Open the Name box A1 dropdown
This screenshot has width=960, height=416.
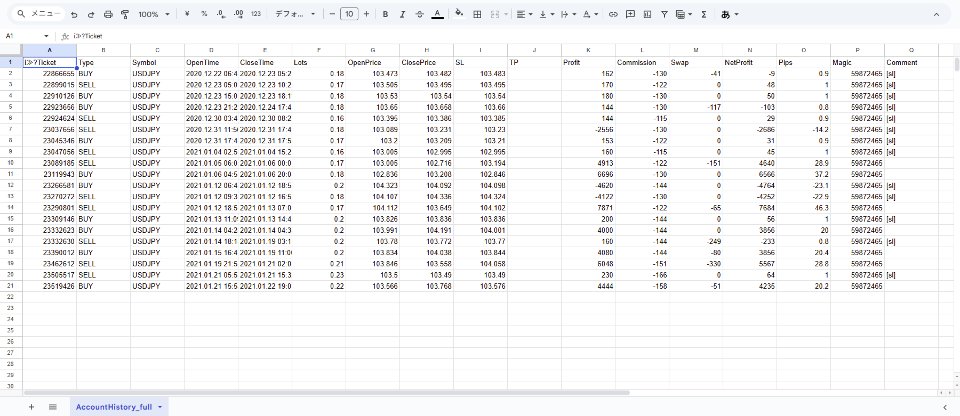click(47, 36)
